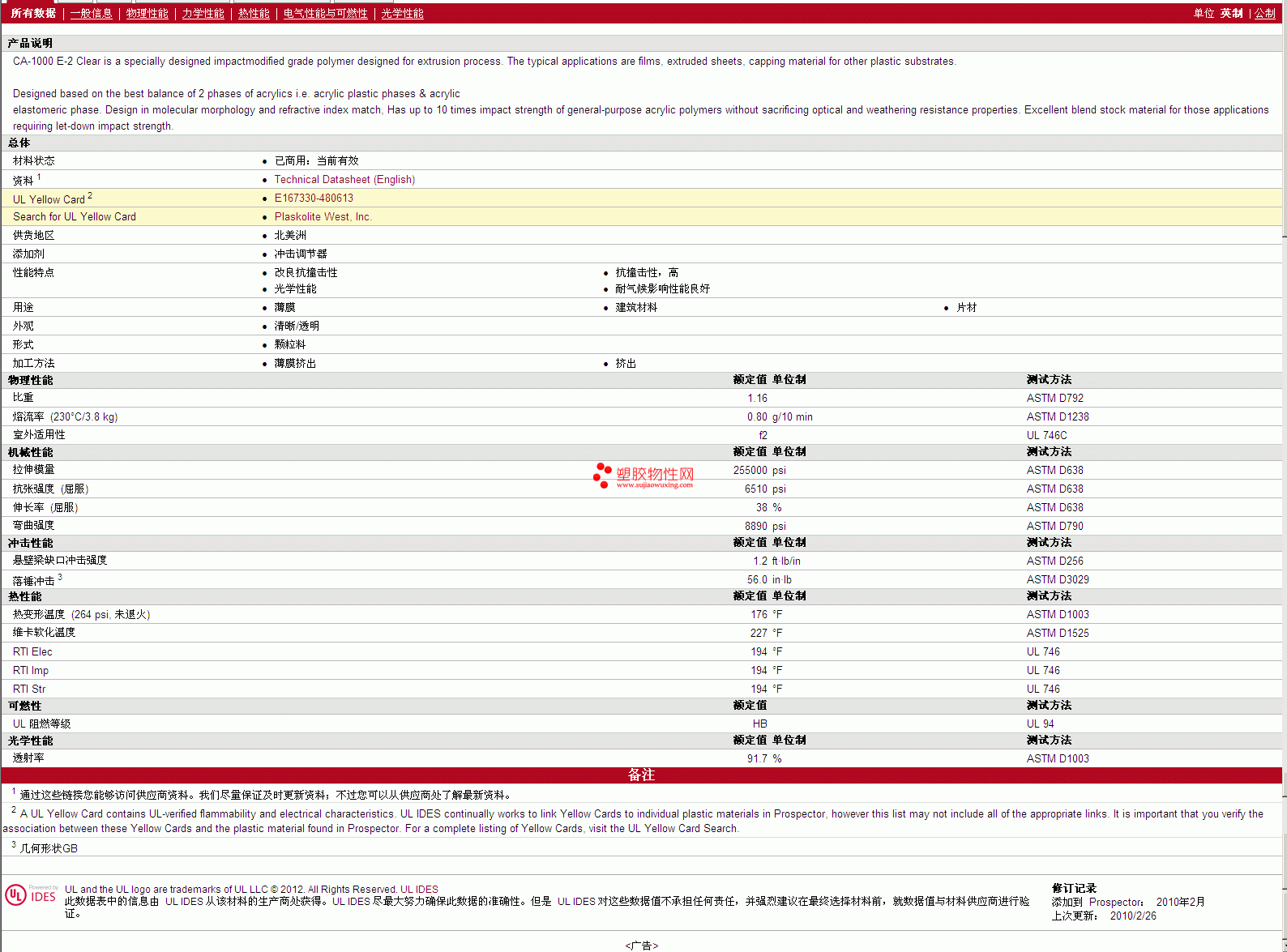The height and width of the screenshot is (952, 1287).
Task: Click the ASTM D792 test method
Action: point(1054,399)
